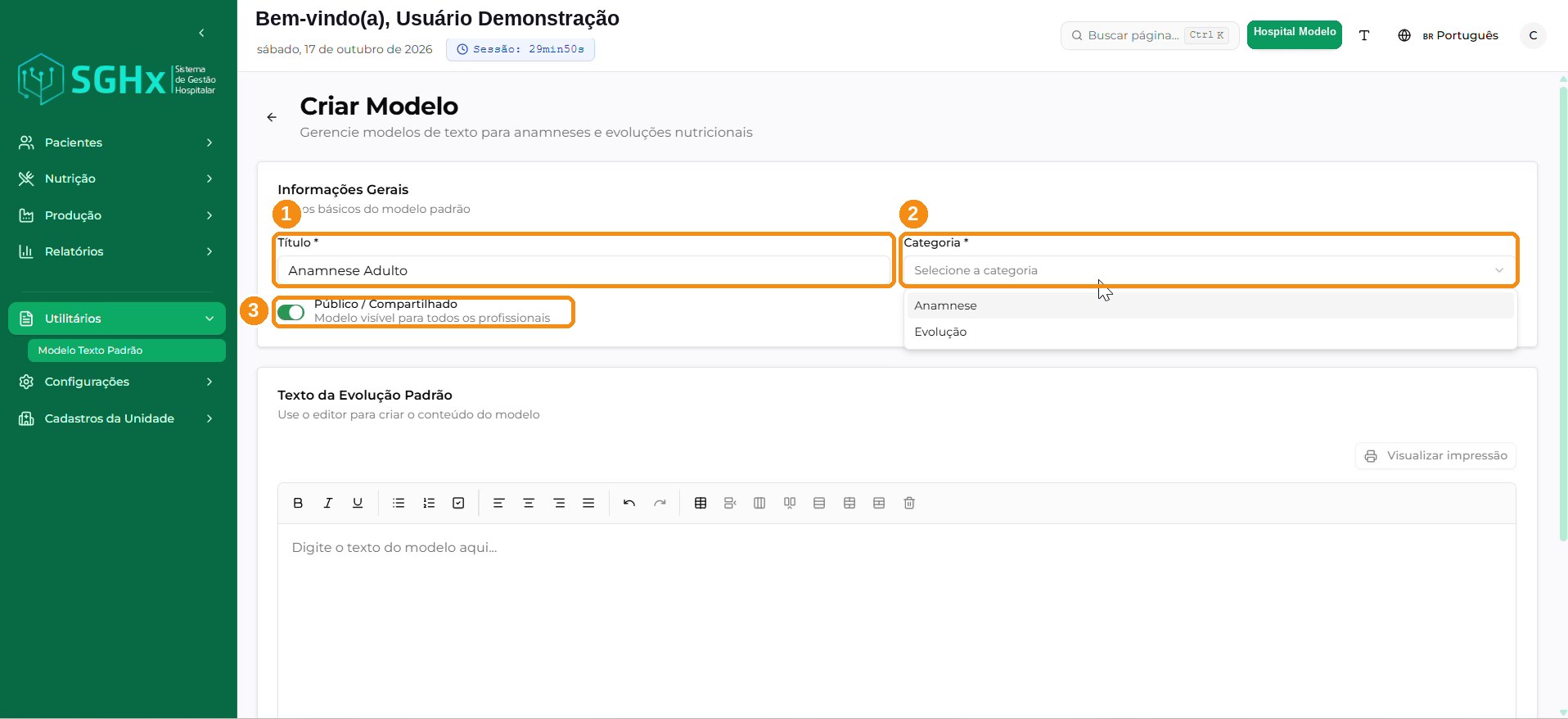Click the table row layout icon
This screenshot has height=719, width=1568.
(819, 503)
